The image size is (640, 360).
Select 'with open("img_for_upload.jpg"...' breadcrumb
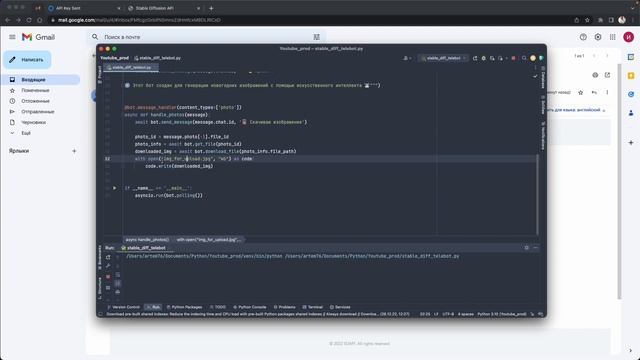pyautogui.click(x=209, y=240)
